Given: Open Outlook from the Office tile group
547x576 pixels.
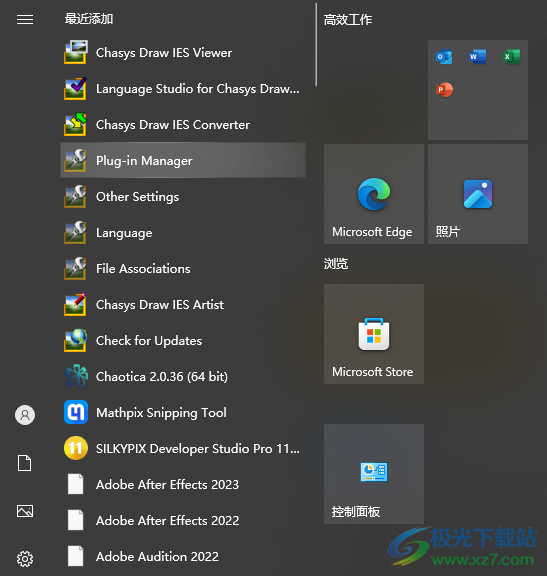Looking at the screenshot, I should (x=444, y=57).
